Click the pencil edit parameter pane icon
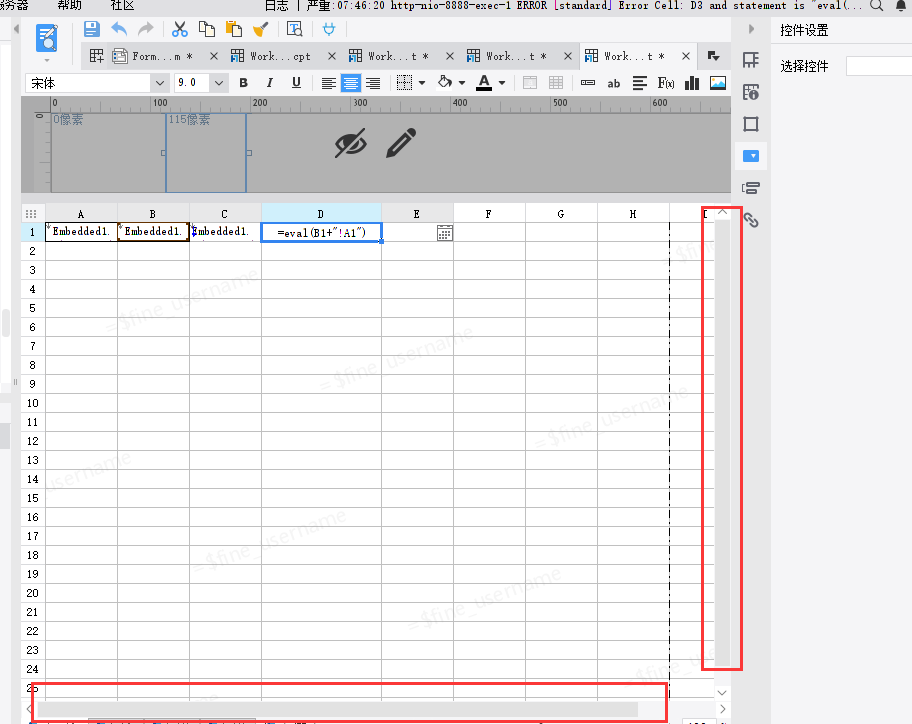Screen dimensions: 912x724 401,143
